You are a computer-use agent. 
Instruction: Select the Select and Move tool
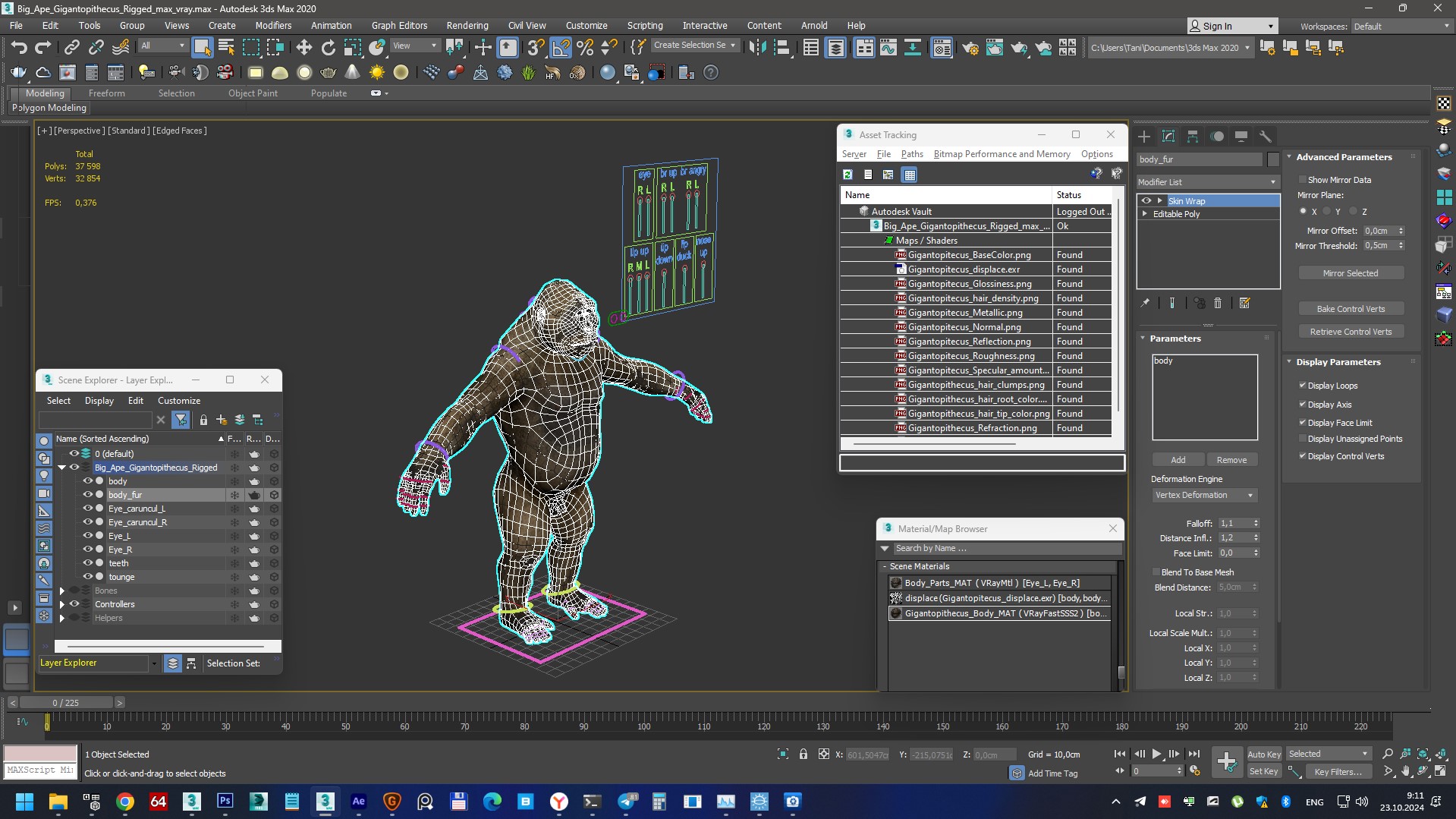(x=303, y=47)
